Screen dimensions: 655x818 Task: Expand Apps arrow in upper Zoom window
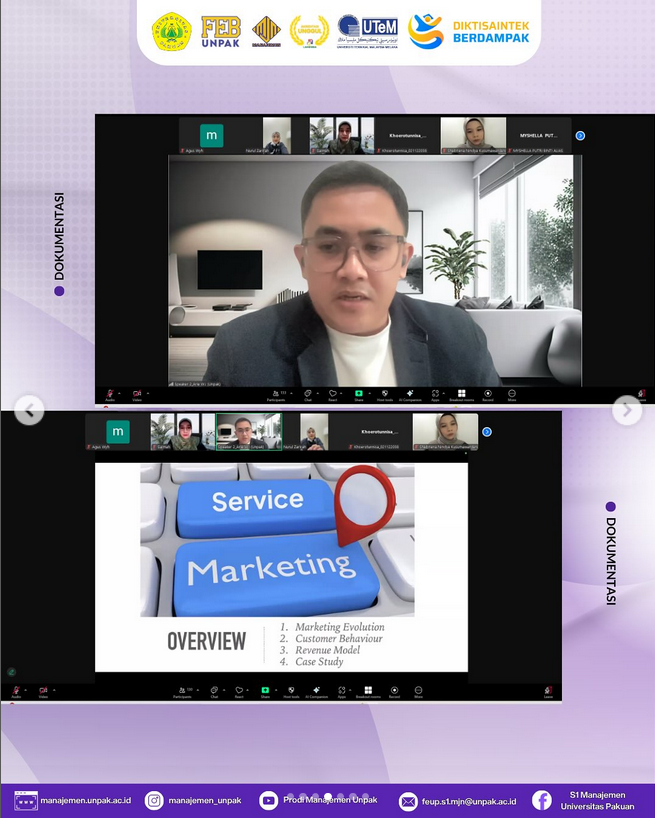(x=444, y=393)
